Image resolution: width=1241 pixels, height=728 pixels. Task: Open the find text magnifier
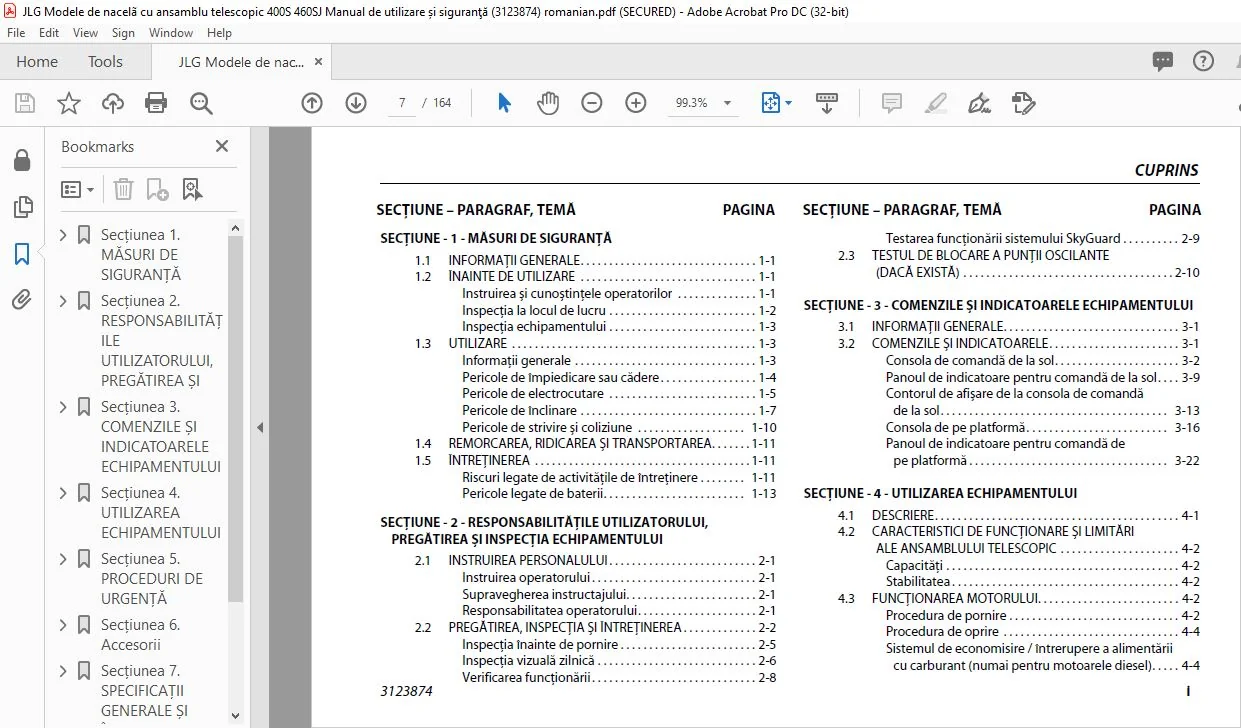[201, 103]
